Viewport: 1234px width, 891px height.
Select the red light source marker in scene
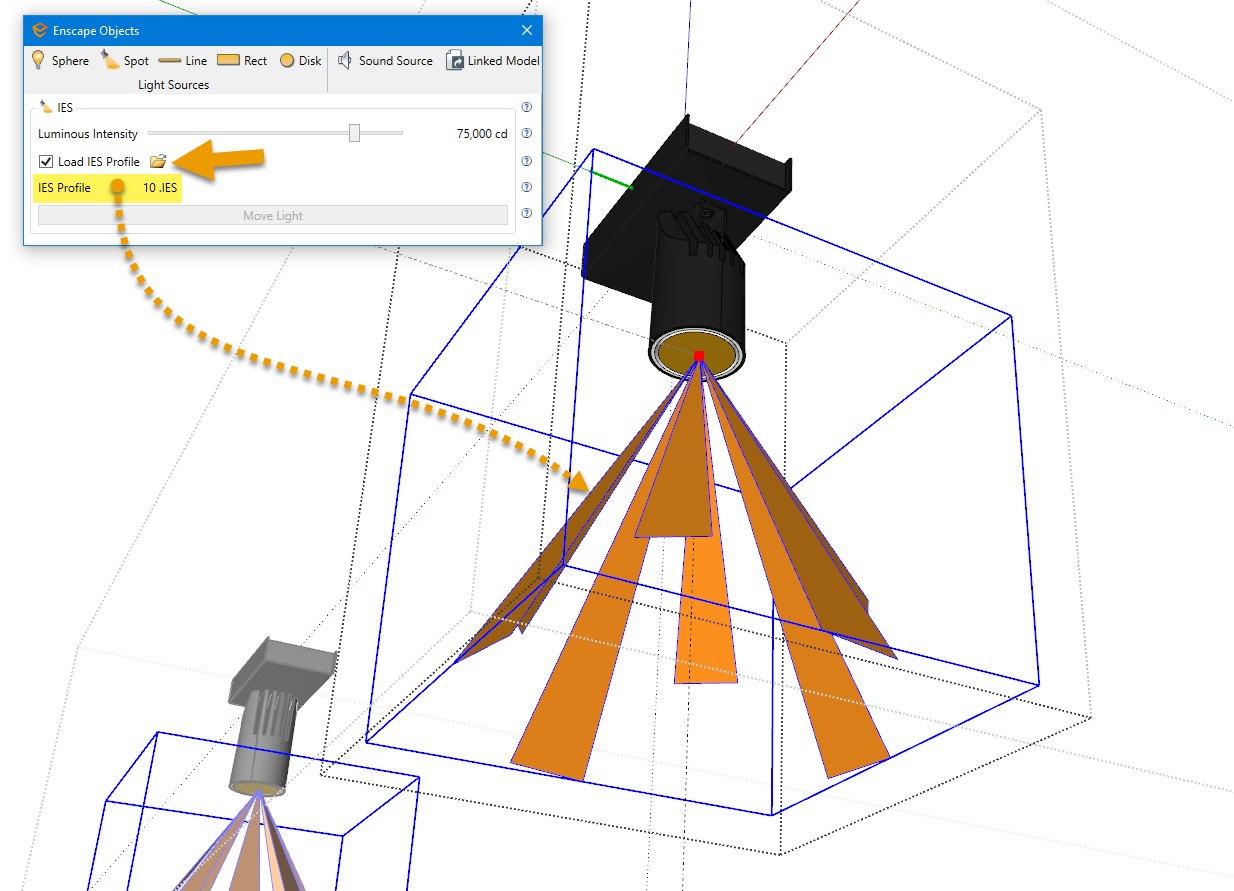pyautogui.click(x=698, y=355)
